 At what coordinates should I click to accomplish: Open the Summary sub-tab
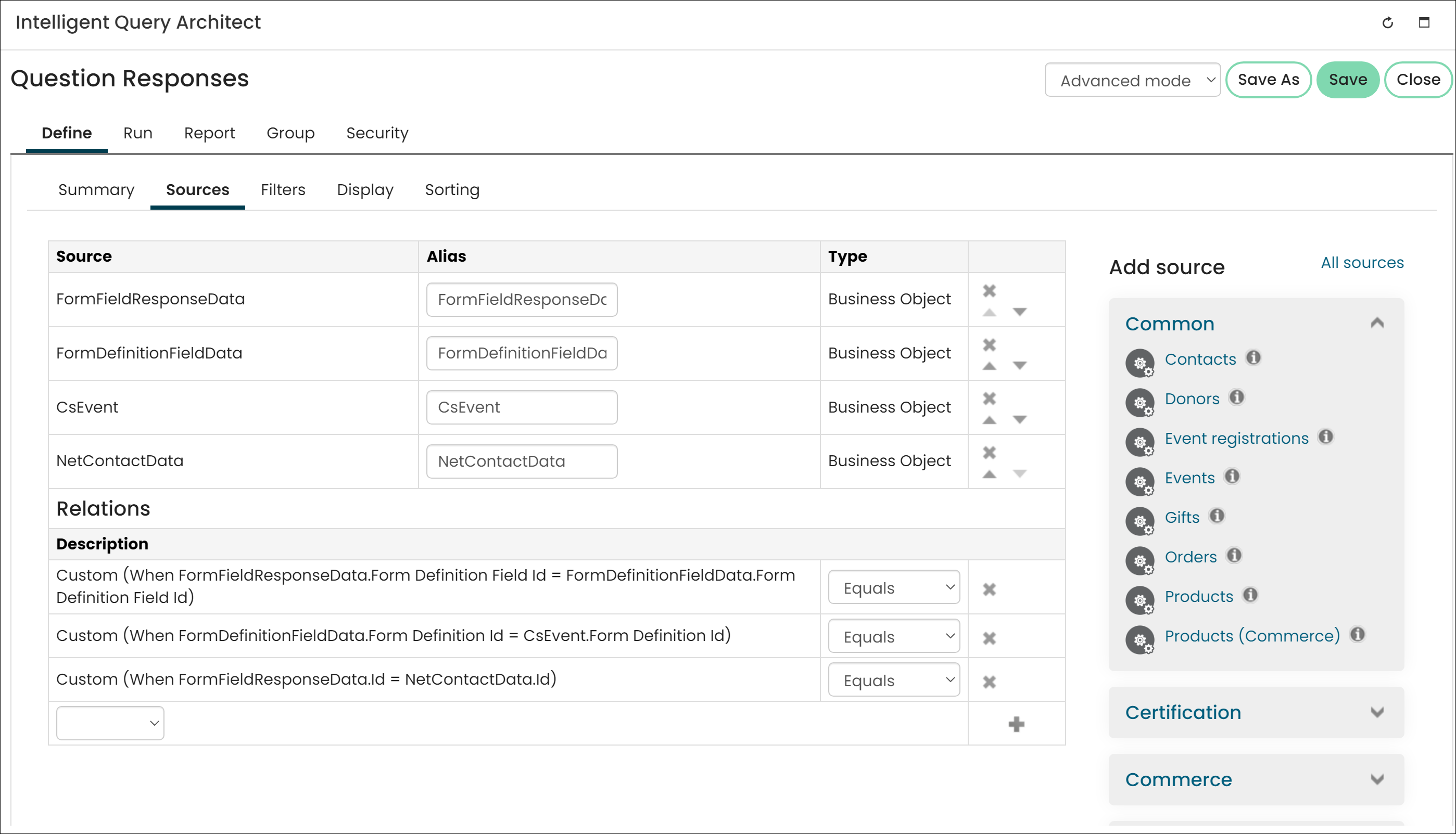click(x=96, y=189)
